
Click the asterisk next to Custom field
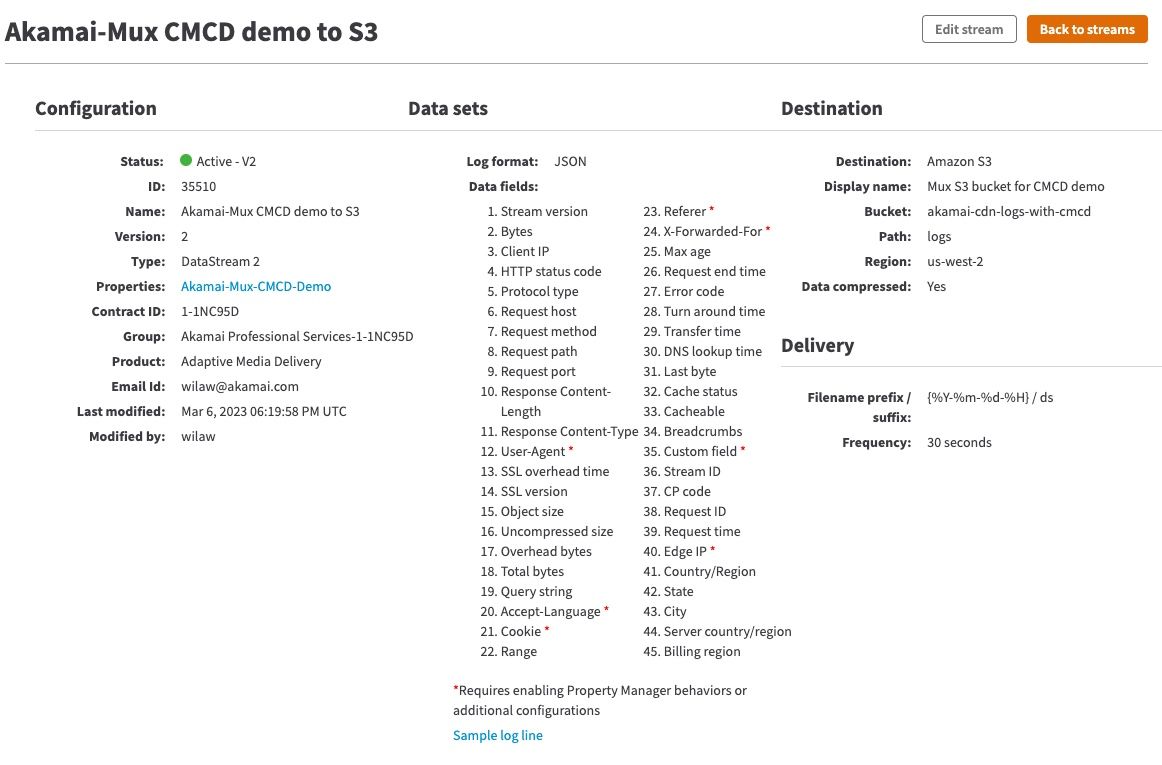743,450
